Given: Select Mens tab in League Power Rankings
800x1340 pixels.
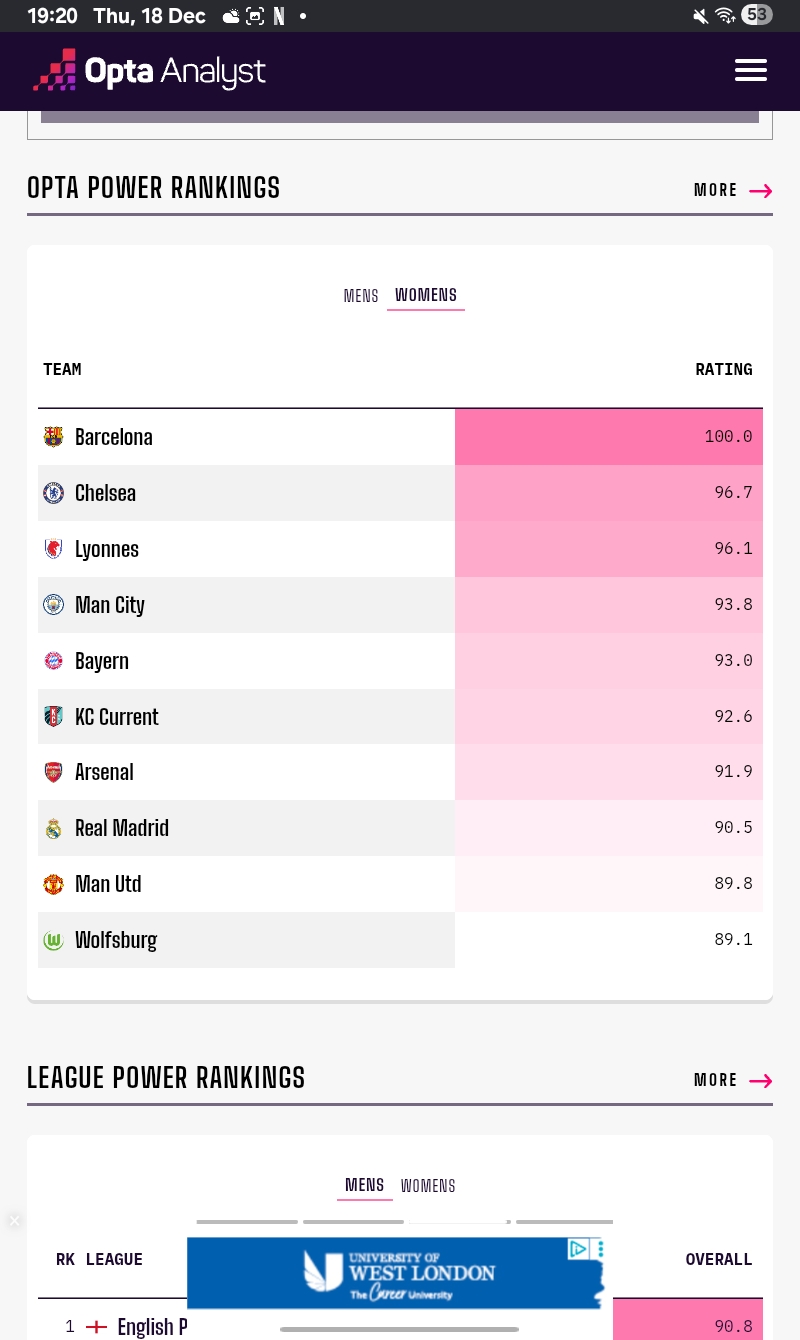Looking at the screenshot, I should click(365, 1185).
